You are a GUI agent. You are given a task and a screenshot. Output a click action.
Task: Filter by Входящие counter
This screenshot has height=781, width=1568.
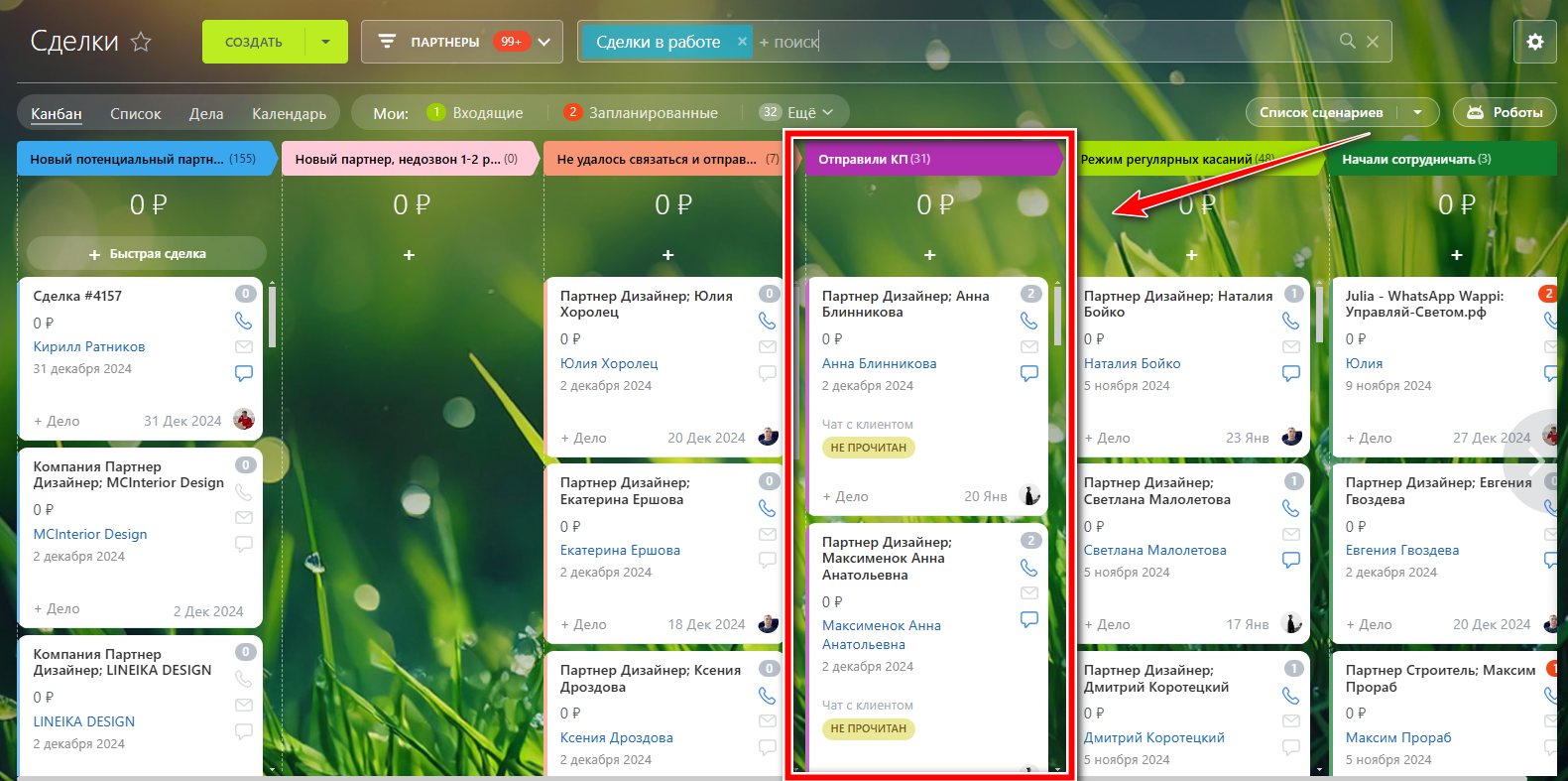(x=475, y=113)
